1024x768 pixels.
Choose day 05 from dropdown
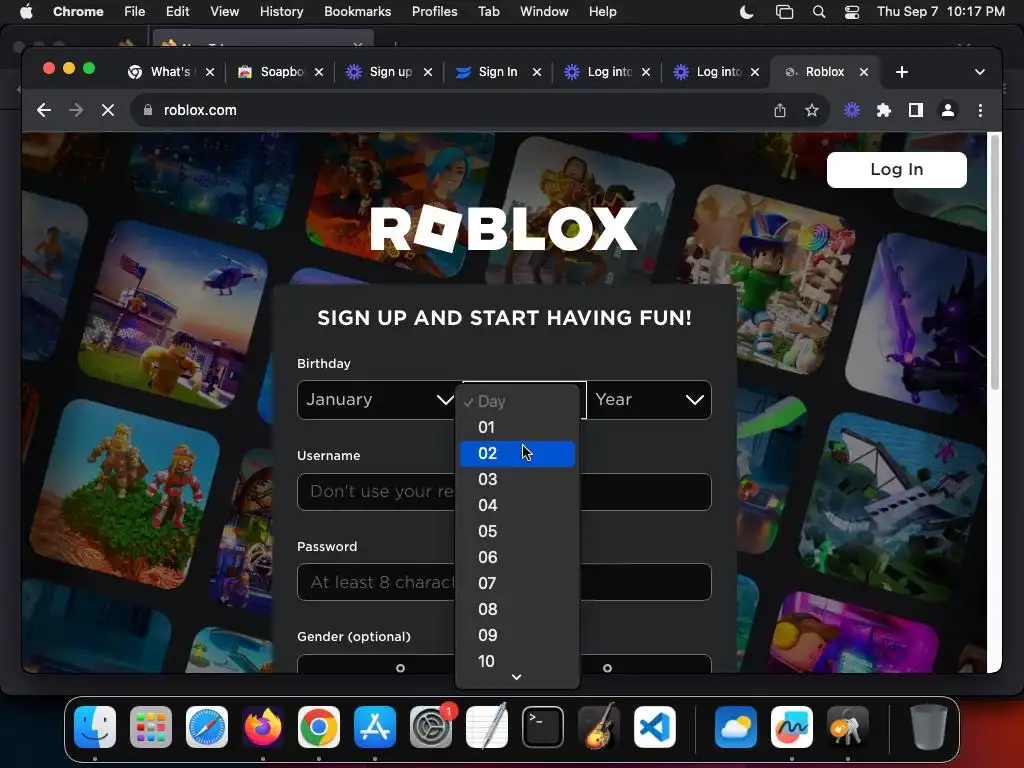pos(517,532)
